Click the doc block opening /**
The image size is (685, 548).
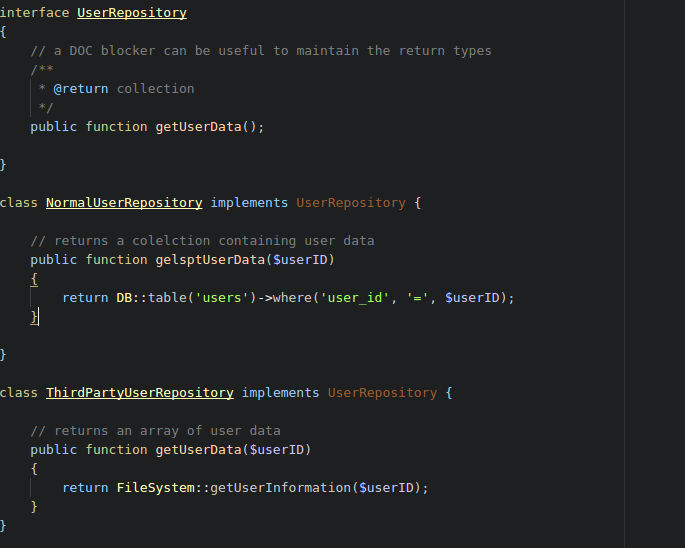[42, 69]
